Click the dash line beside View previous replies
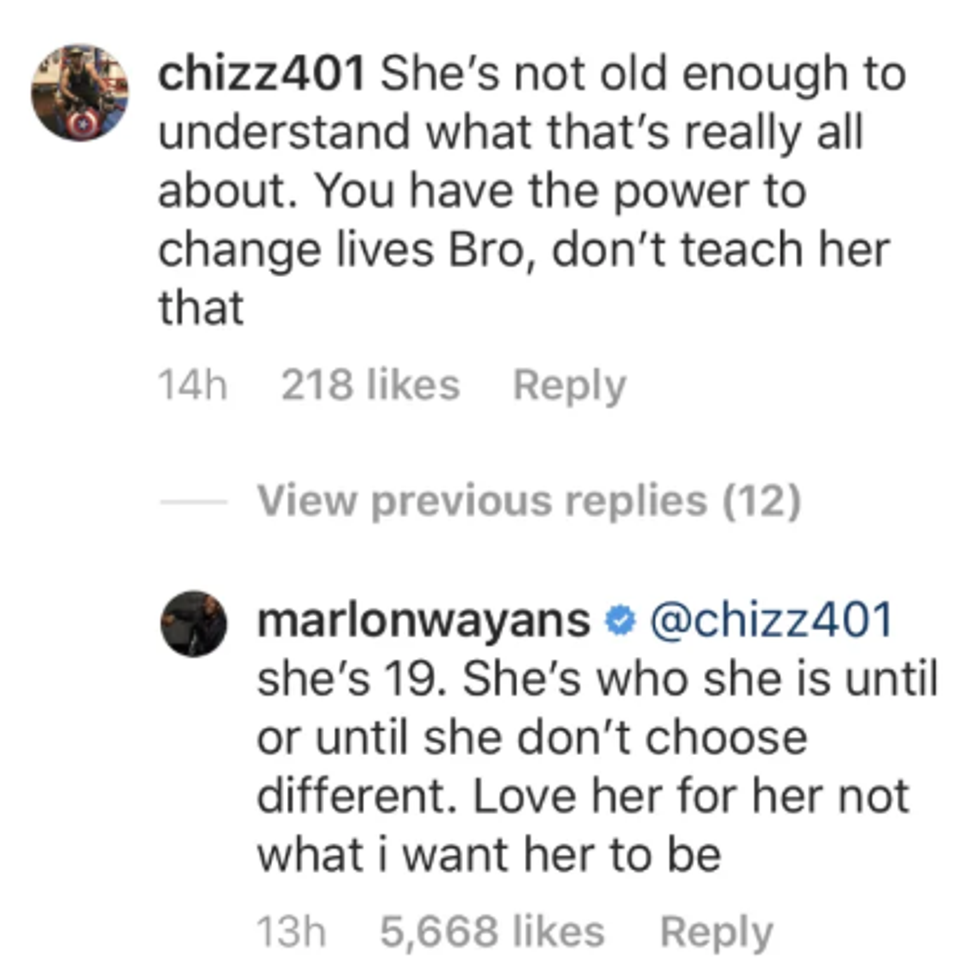The image size is (980, 975). click(194, 502)
